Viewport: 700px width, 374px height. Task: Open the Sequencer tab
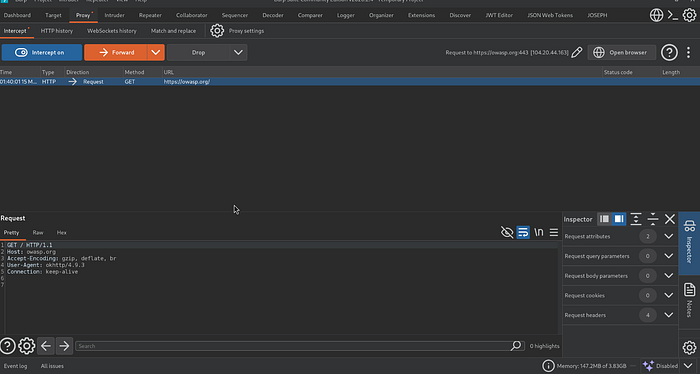235,15
